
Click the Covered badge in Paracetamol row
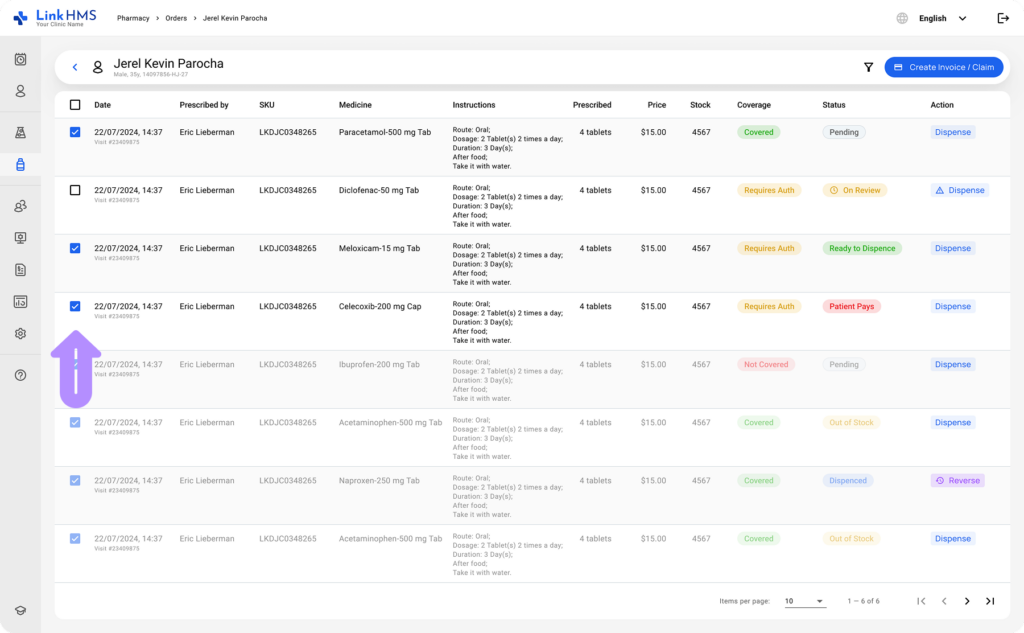point(758,132)
